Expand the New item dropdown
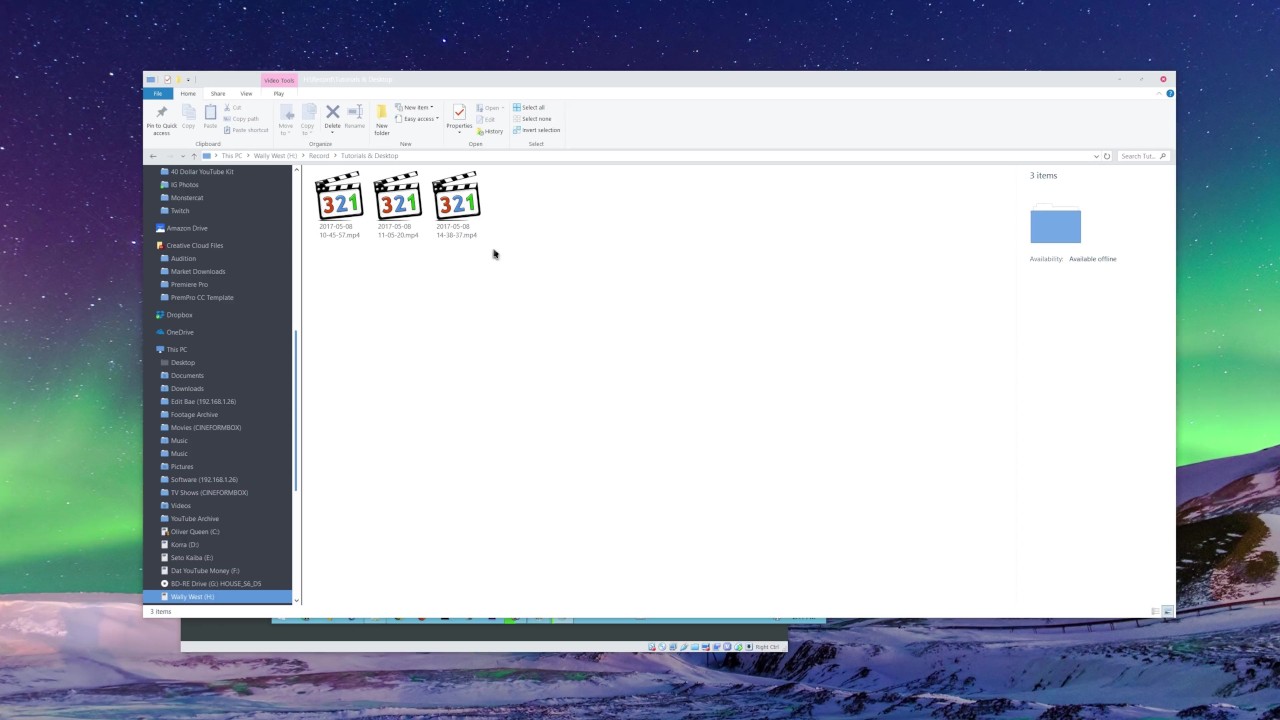Viewport: 1280px width, 720px height. (x=414, y=107)
